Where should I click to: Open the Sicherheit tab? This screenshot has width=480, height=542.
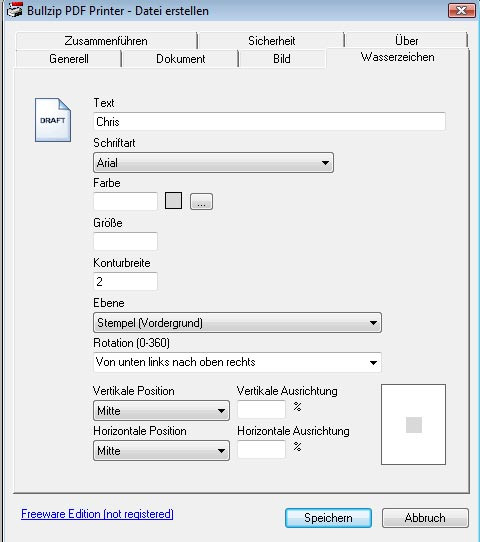point(271,41)
